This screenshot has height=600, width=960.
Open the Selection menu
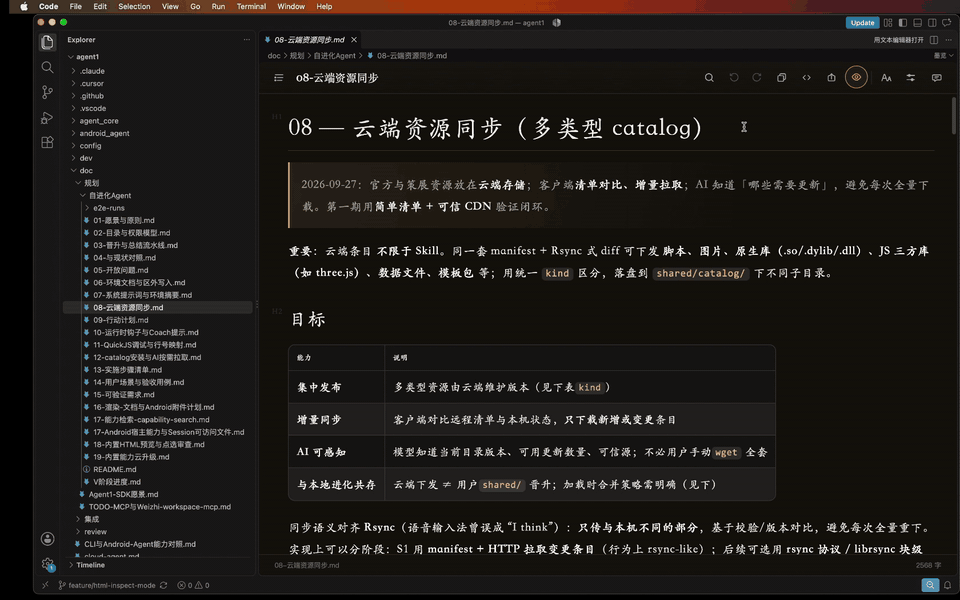(x=134, y=6)
